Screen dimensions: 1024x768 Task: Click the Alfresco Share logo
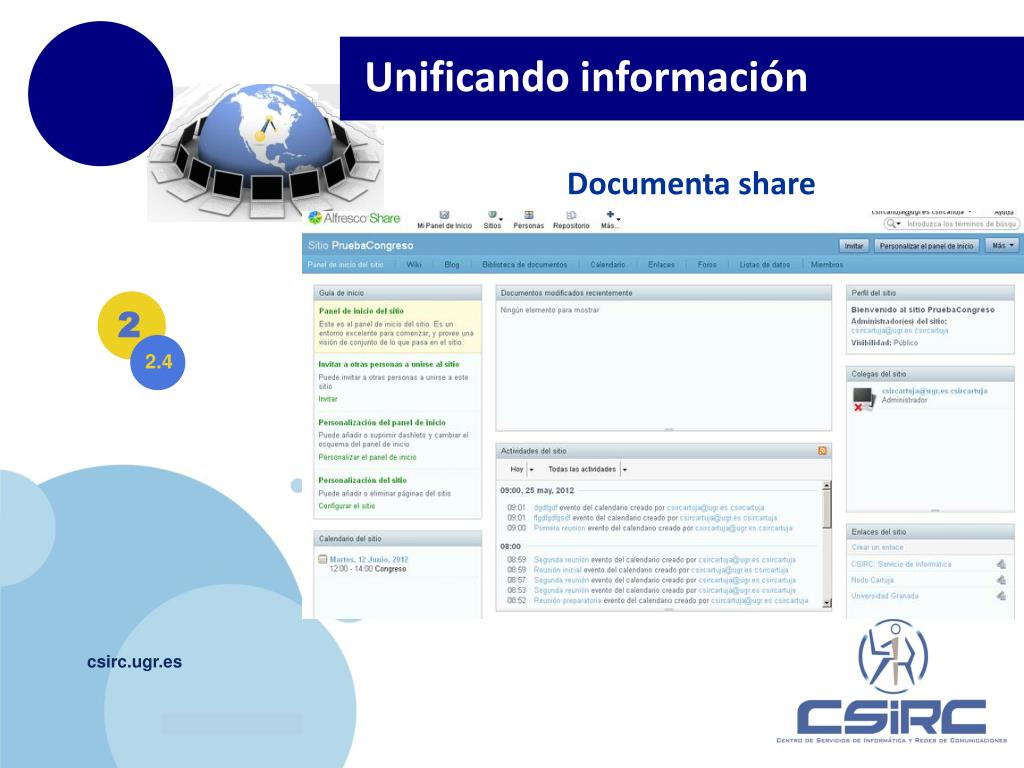[354, 218]
